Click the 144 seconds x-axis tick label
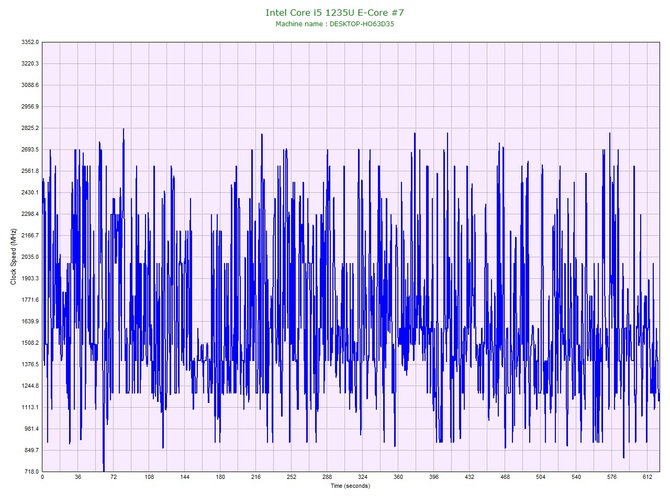The width and height of the screenshot is (670, 503). [x=185, y=477]
